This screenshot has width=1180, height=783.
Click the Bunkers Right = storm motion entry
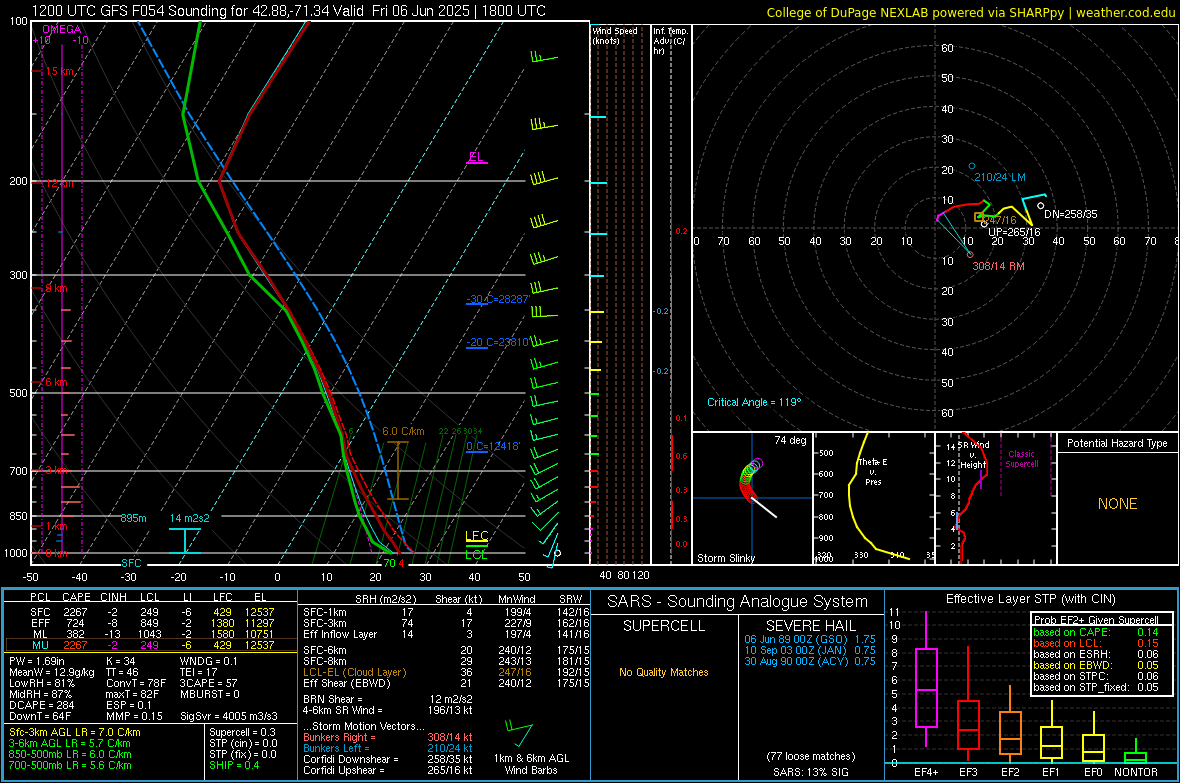(388, 737)
